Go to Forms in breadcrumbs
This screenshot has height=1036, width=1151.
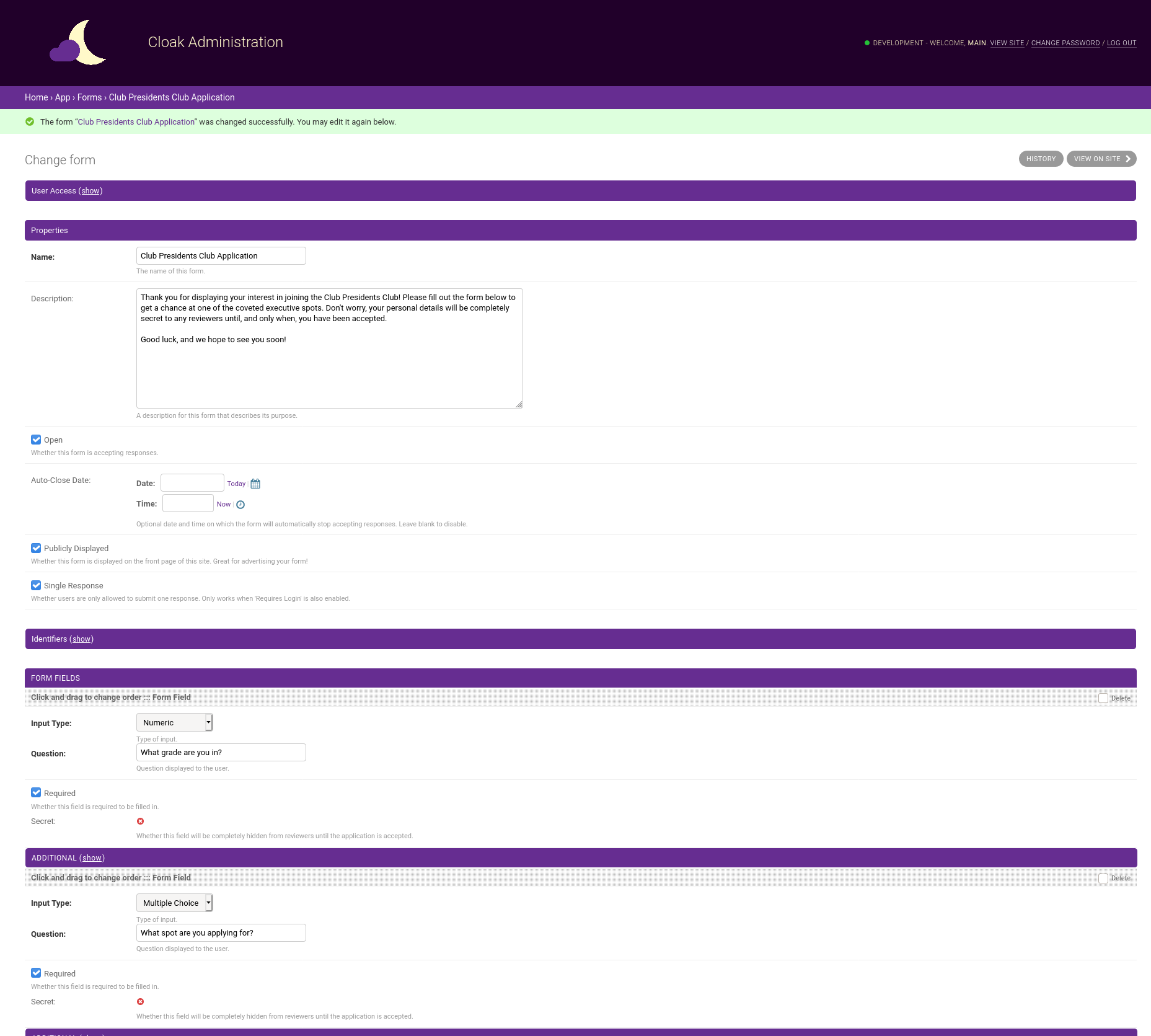click(x=89, y=97)
